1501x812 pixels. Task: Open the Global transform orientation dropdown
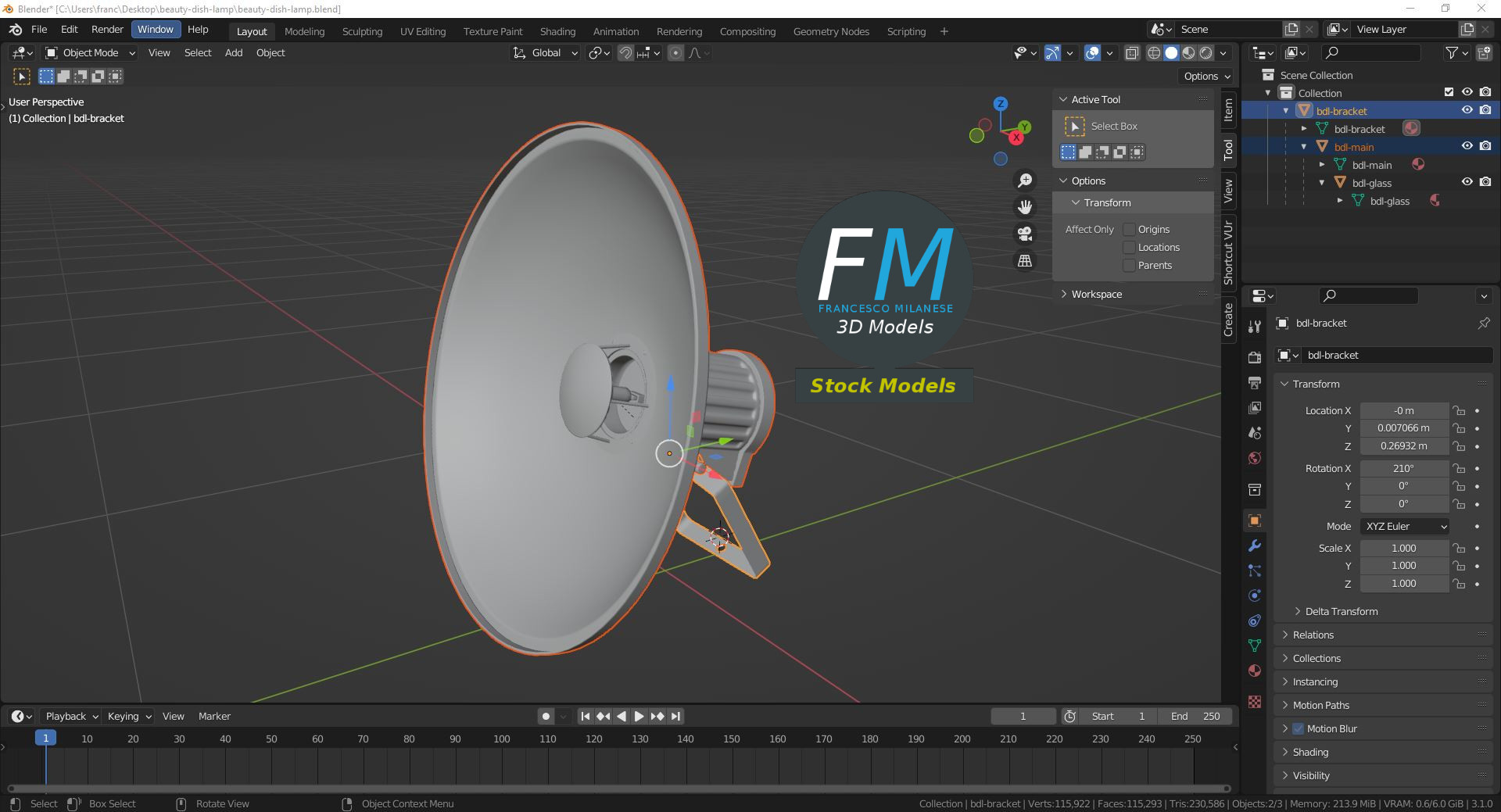pyautogui.click(x=545, y=53)
